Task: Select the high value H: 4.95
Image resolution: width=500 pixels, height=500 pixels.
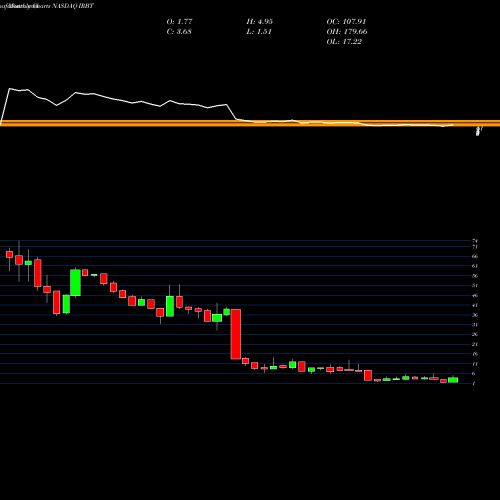Action: pos(260,22)
